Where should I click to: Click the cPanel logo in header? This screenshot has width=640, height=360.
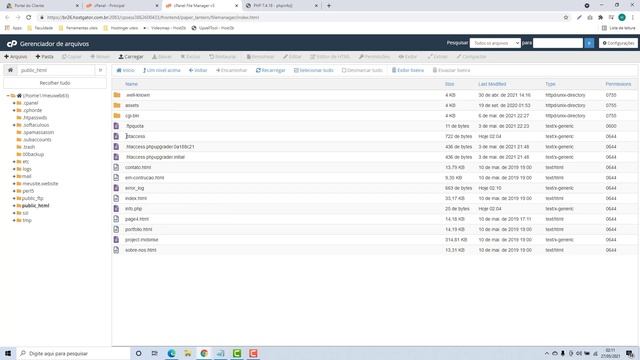[x=12, y=44]
